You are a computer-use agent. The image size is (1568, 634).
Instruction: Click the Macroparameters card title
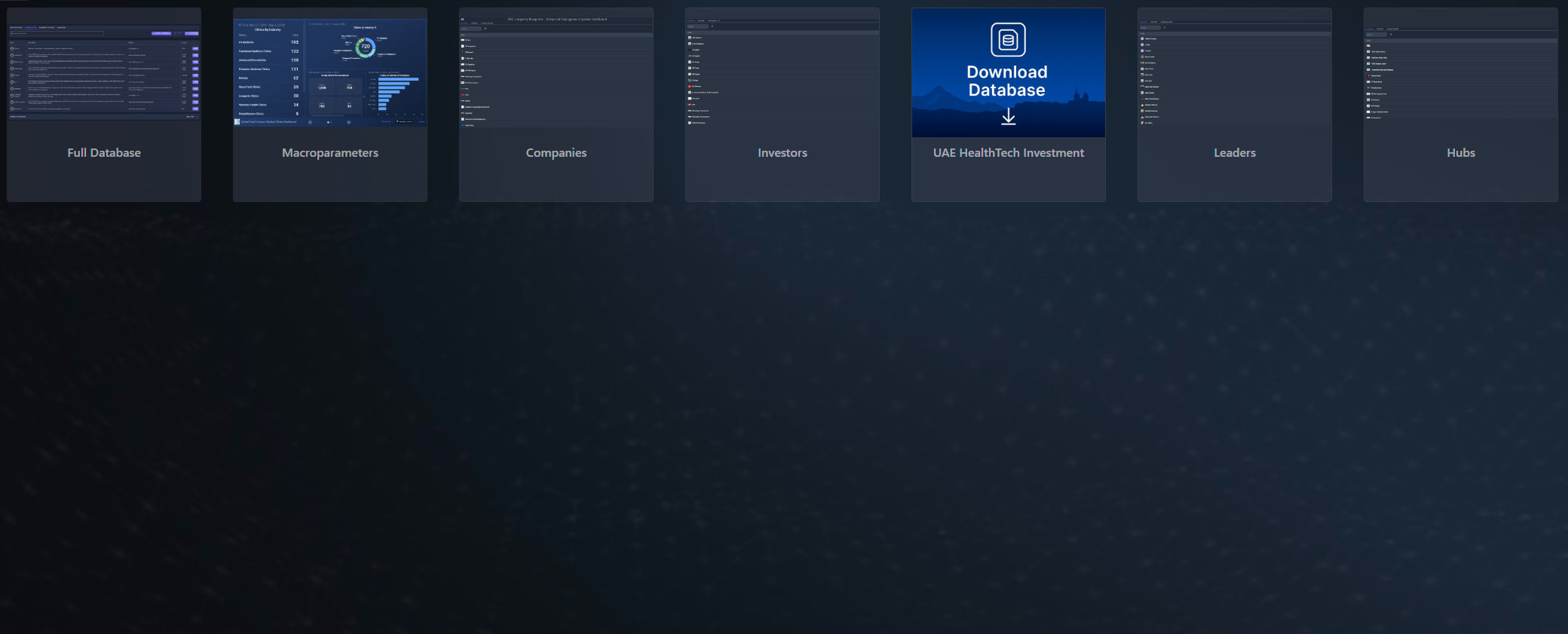[330, 153]
